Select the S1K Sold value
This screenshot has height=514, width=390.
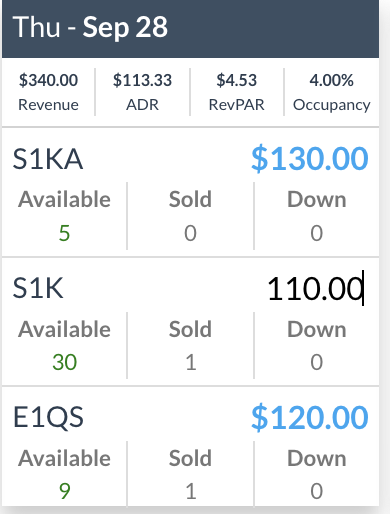coord(190,362)
